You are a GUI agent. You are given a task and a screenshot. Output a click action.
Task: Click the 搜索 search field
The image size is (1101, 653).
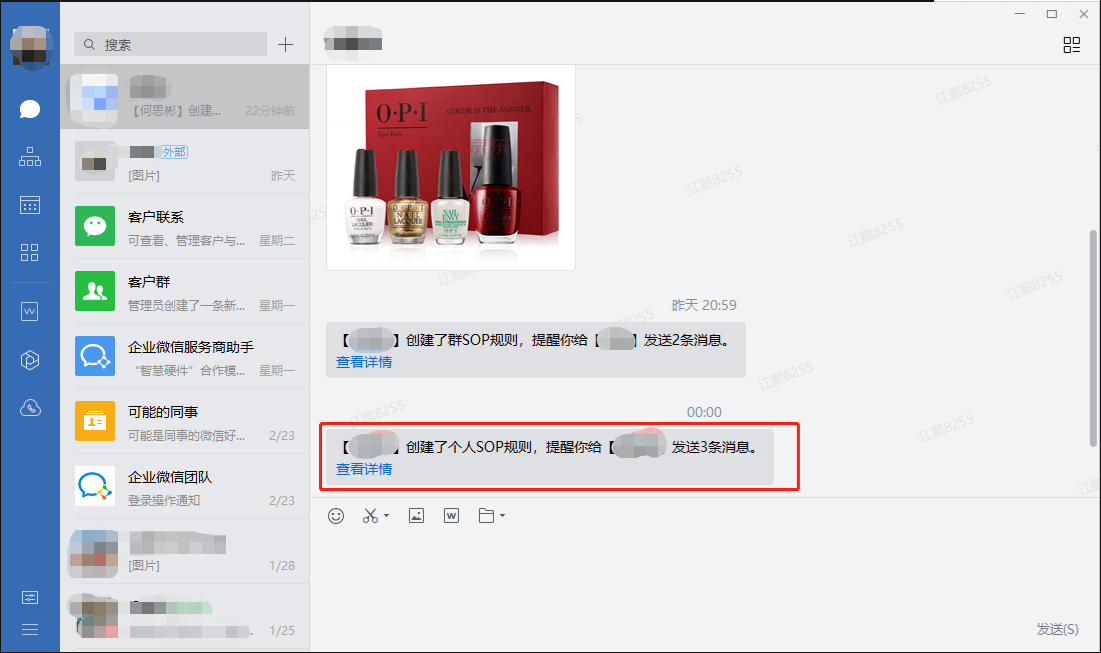(171, 45)
